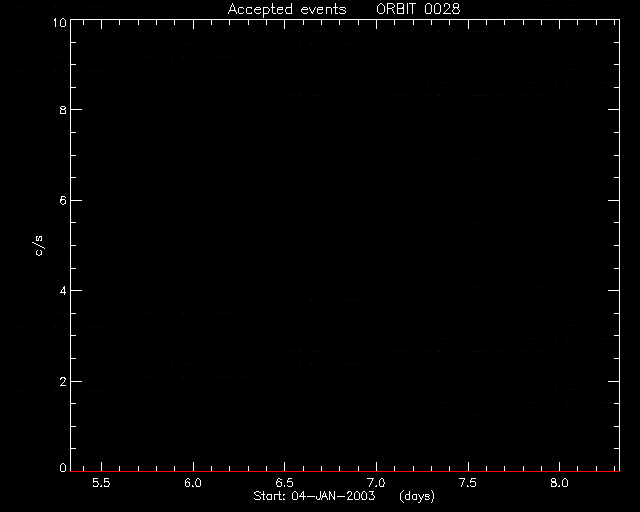Click the '(days)' unit label

click(x=417, y=496)
